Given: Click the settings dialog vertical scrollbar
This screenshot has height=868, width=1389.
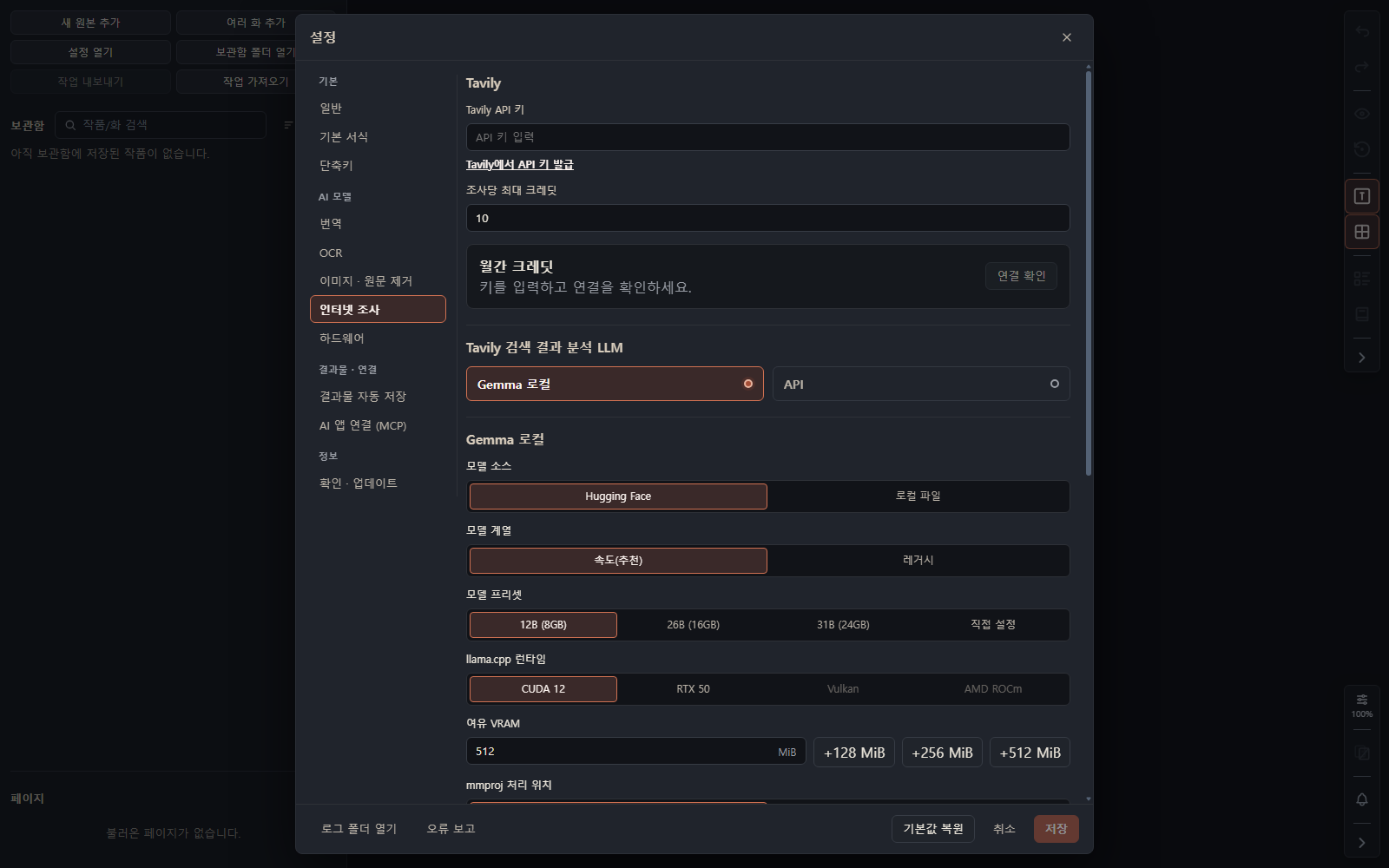Looking at the screenshot, I should (x=1089, y=273).
